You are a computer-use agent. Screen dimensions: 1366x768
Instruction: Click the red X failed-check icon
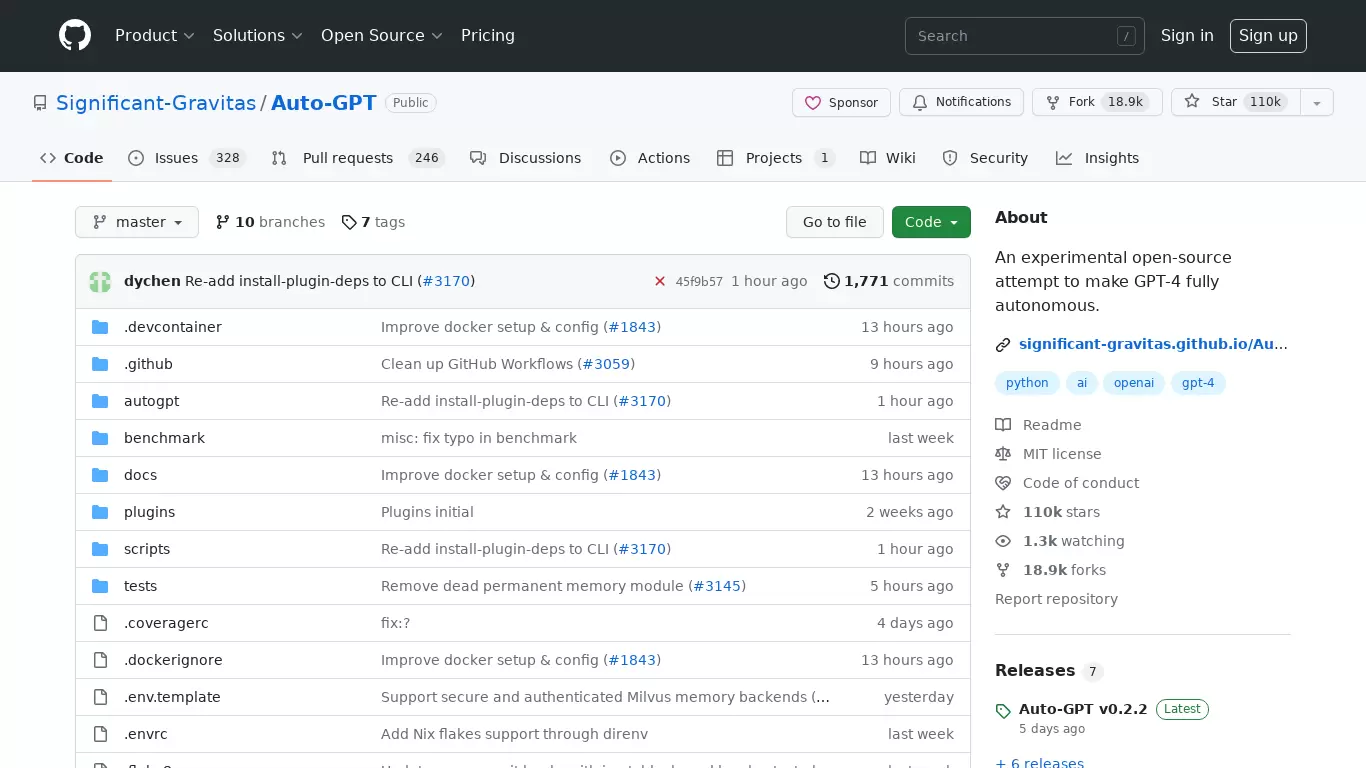tap(660, 281)
